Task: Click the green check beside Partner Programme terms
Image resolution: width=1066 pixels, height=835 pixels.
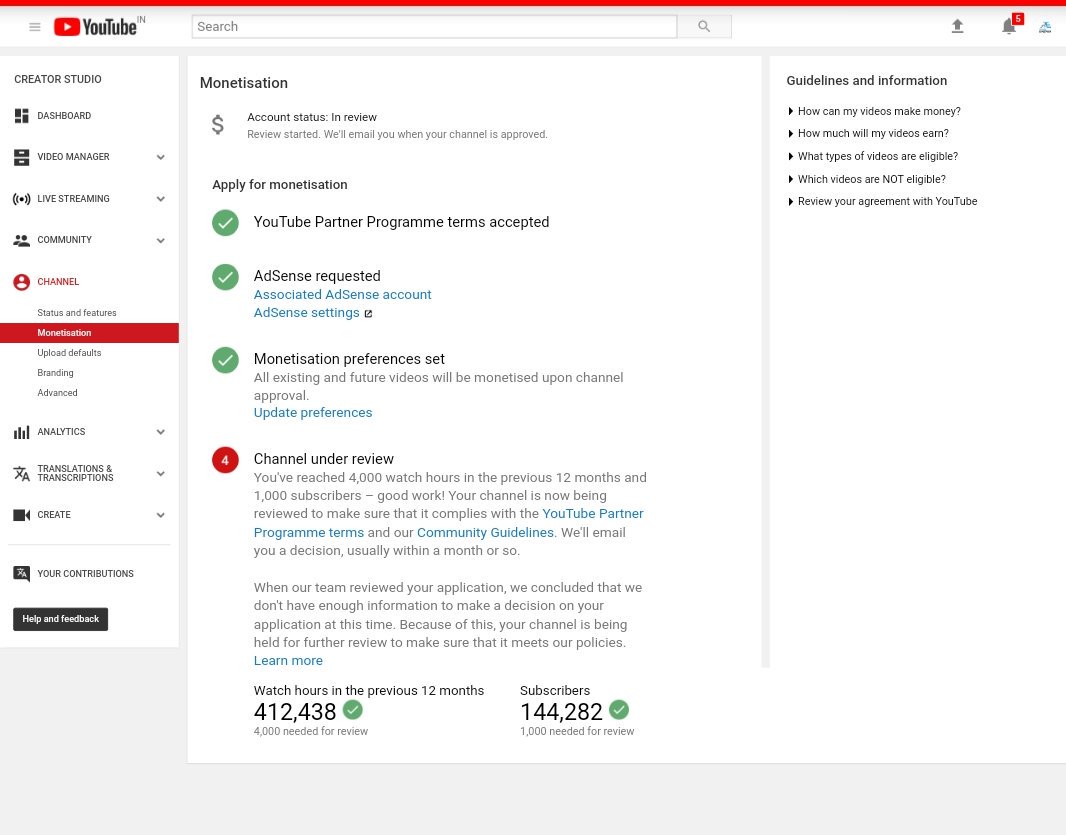Action: point(225,222)
